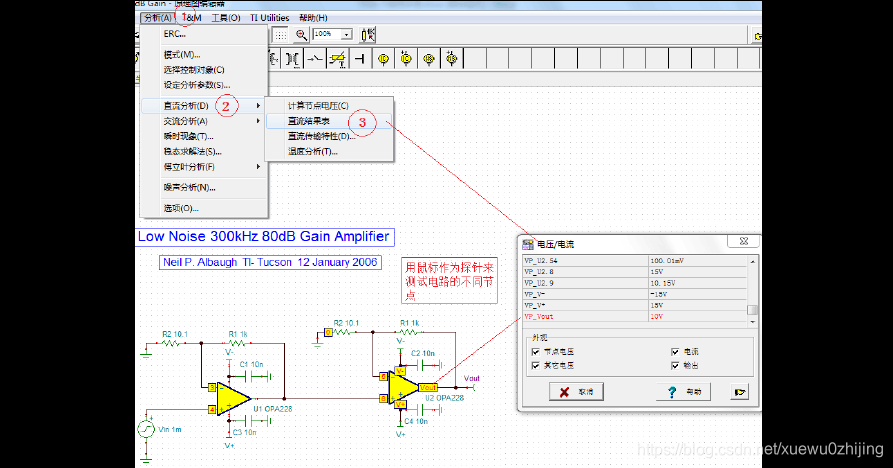Click the voltage/current dialog title icon
The image size is (893, 468).
528,244
